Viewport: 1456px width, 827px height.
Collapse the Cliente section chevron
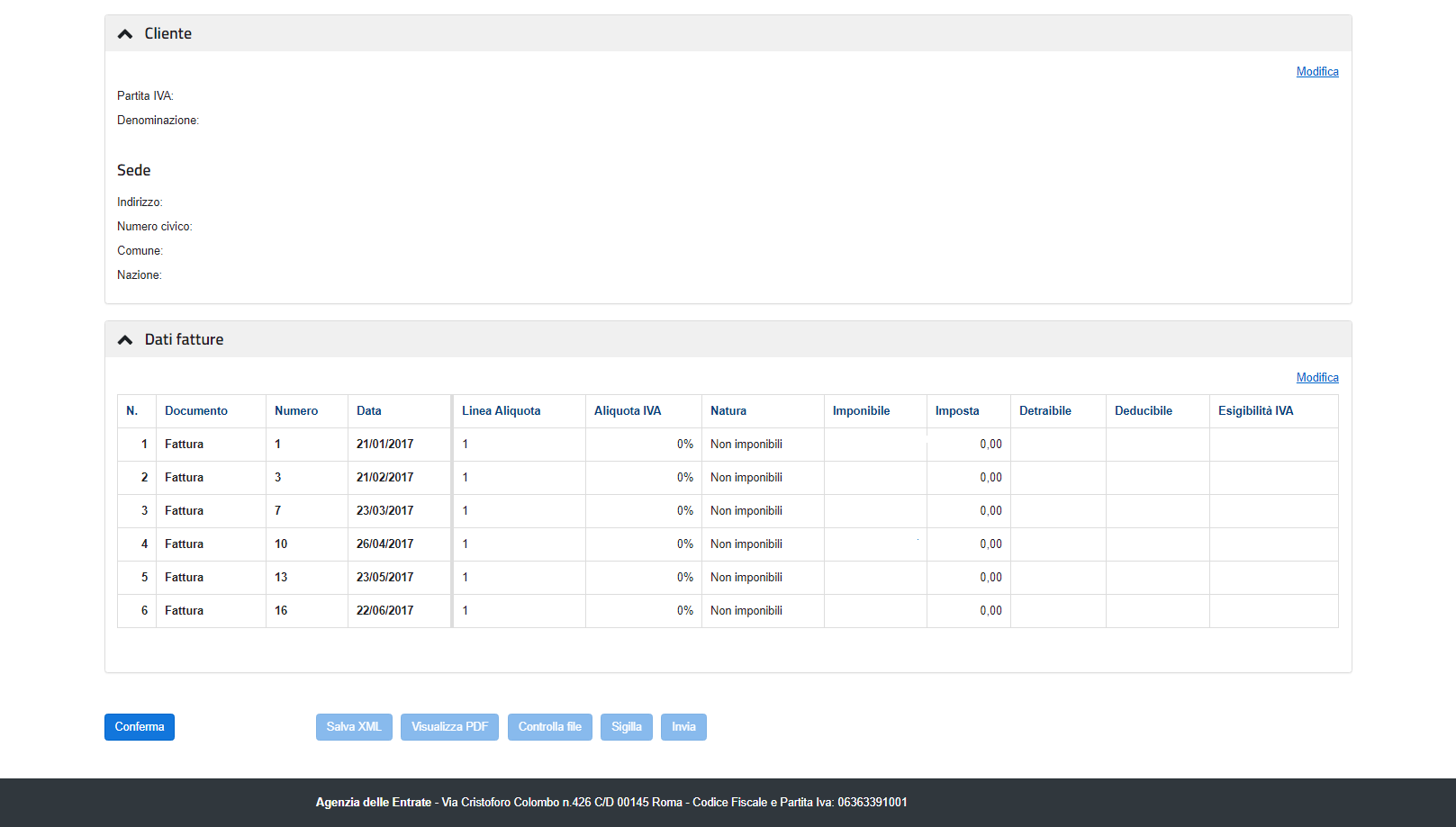tap(125, 34)
